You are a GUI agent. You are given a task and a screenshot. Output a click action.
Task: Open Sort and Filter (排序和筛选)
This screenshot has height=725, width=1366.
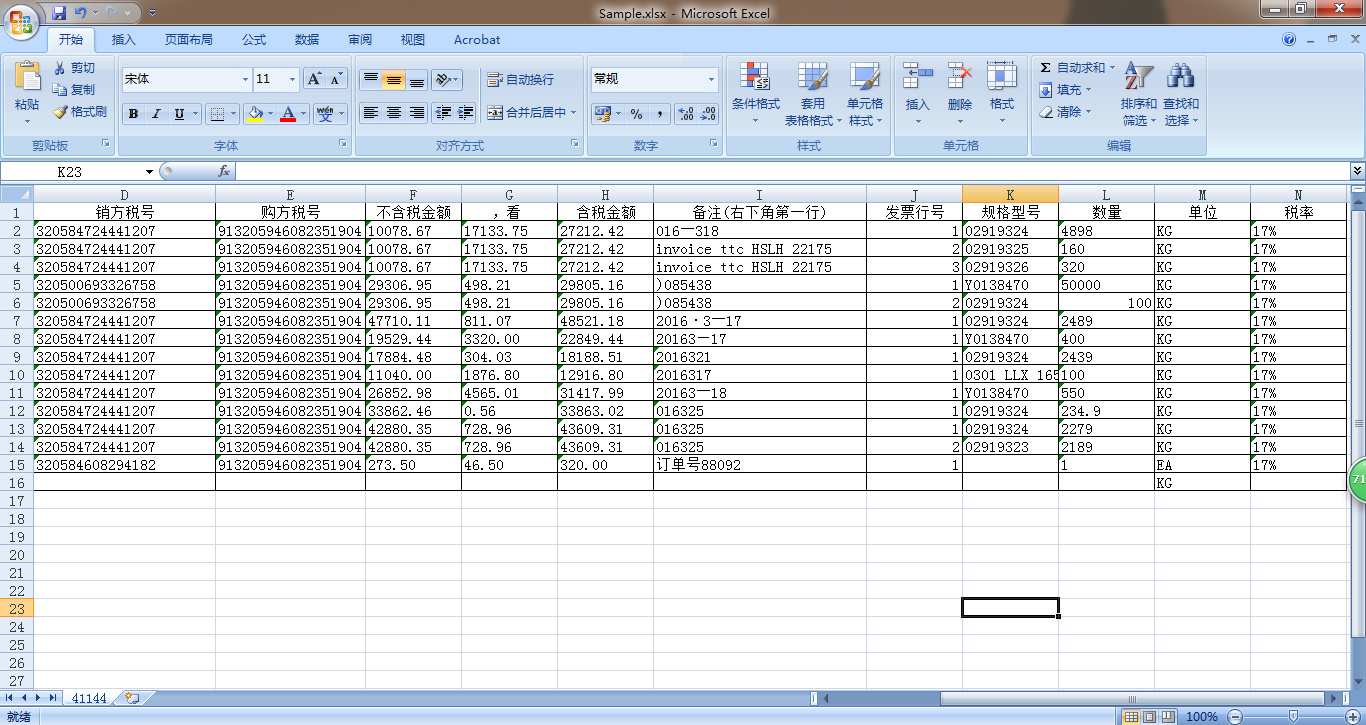click(1138, 78)
